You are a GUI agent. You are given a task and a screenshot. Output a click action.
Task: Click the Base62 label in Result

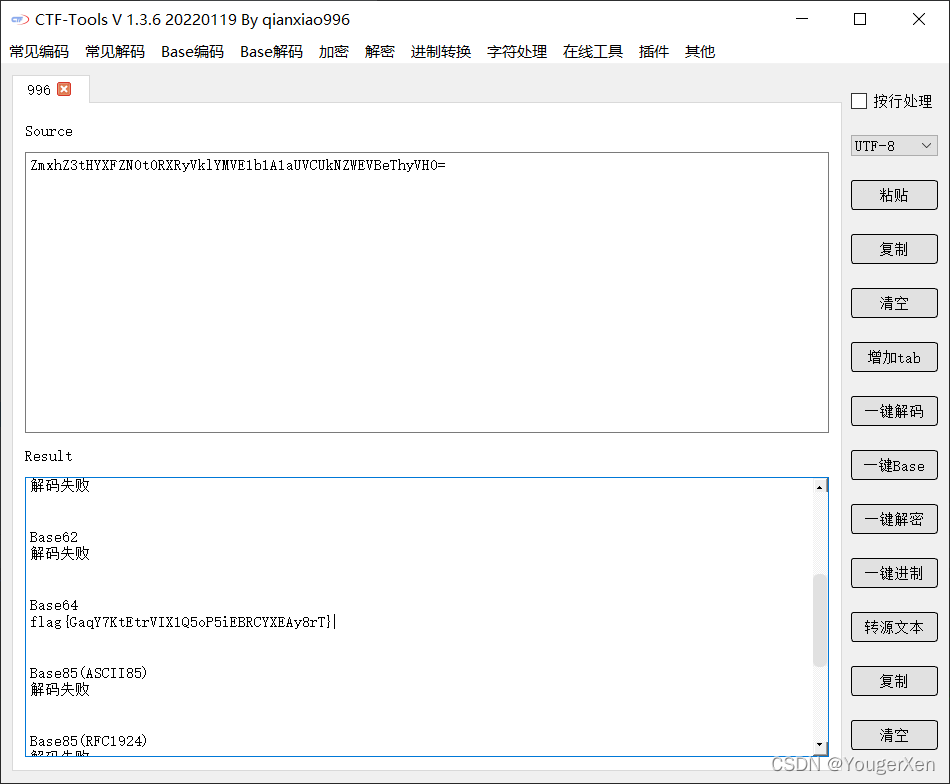54,537
